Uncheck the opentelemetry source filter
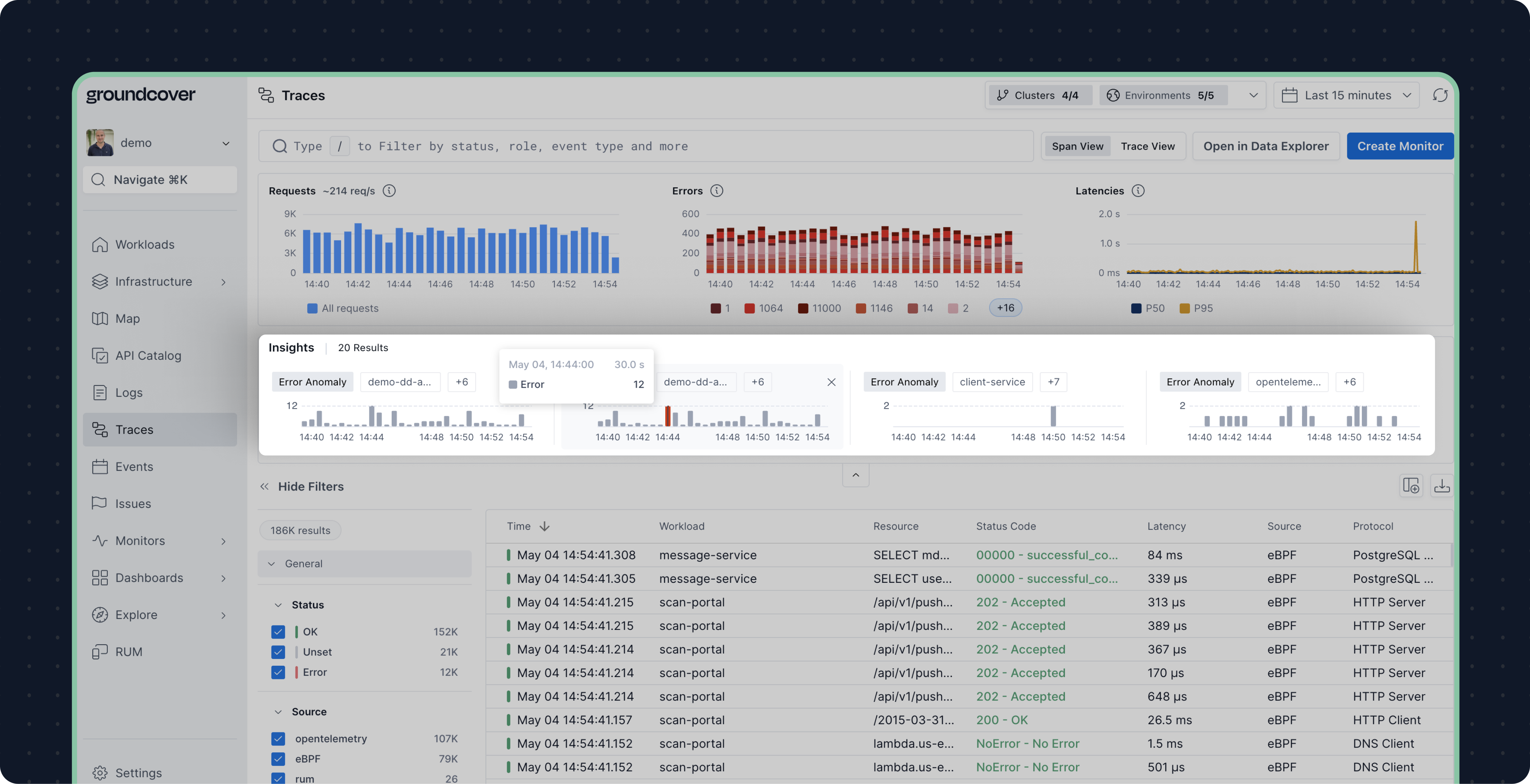 coord(278,739)
